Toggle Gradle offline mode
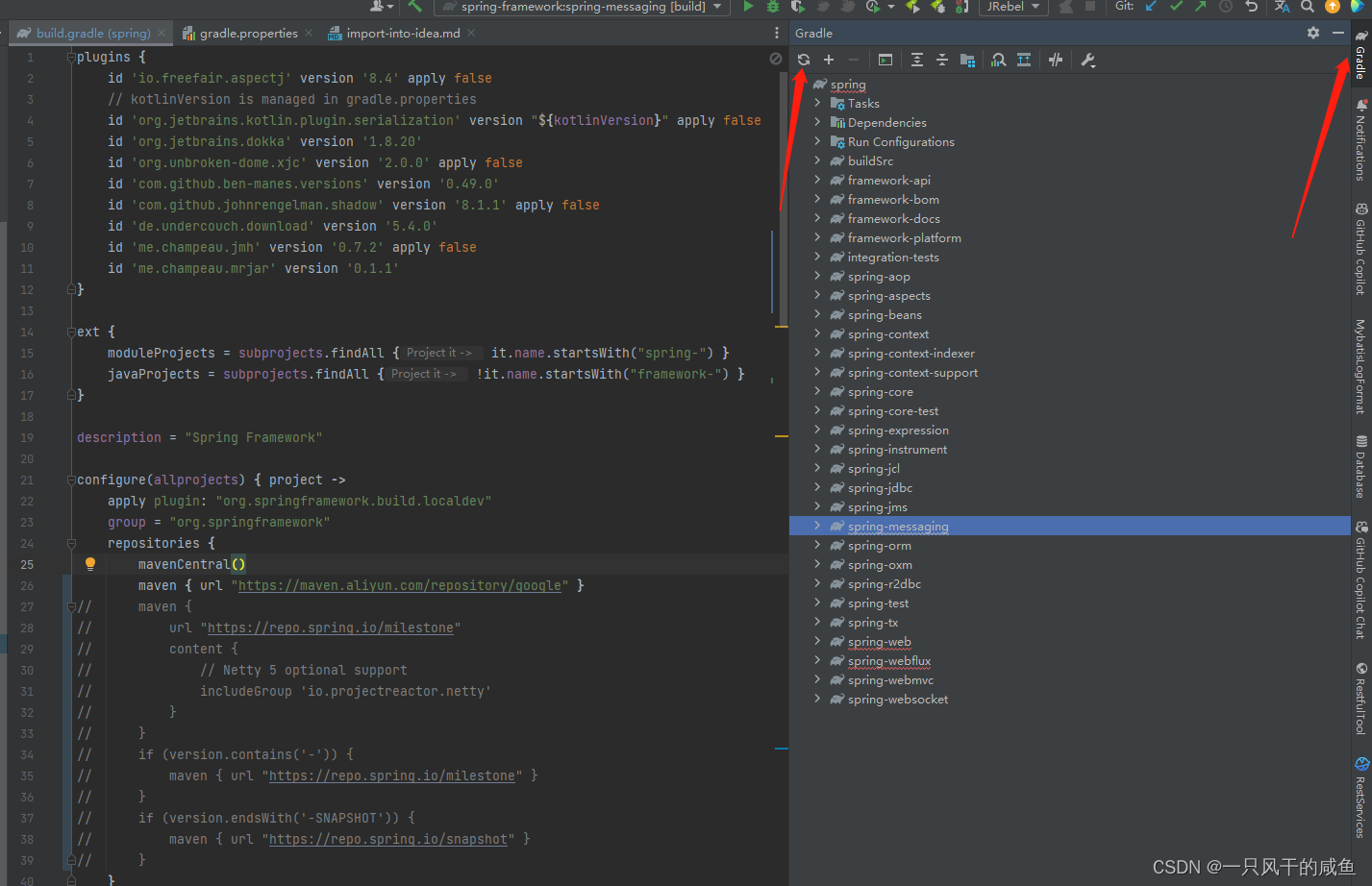Viewport: 1372px width, 886px height. (1056, 60)
